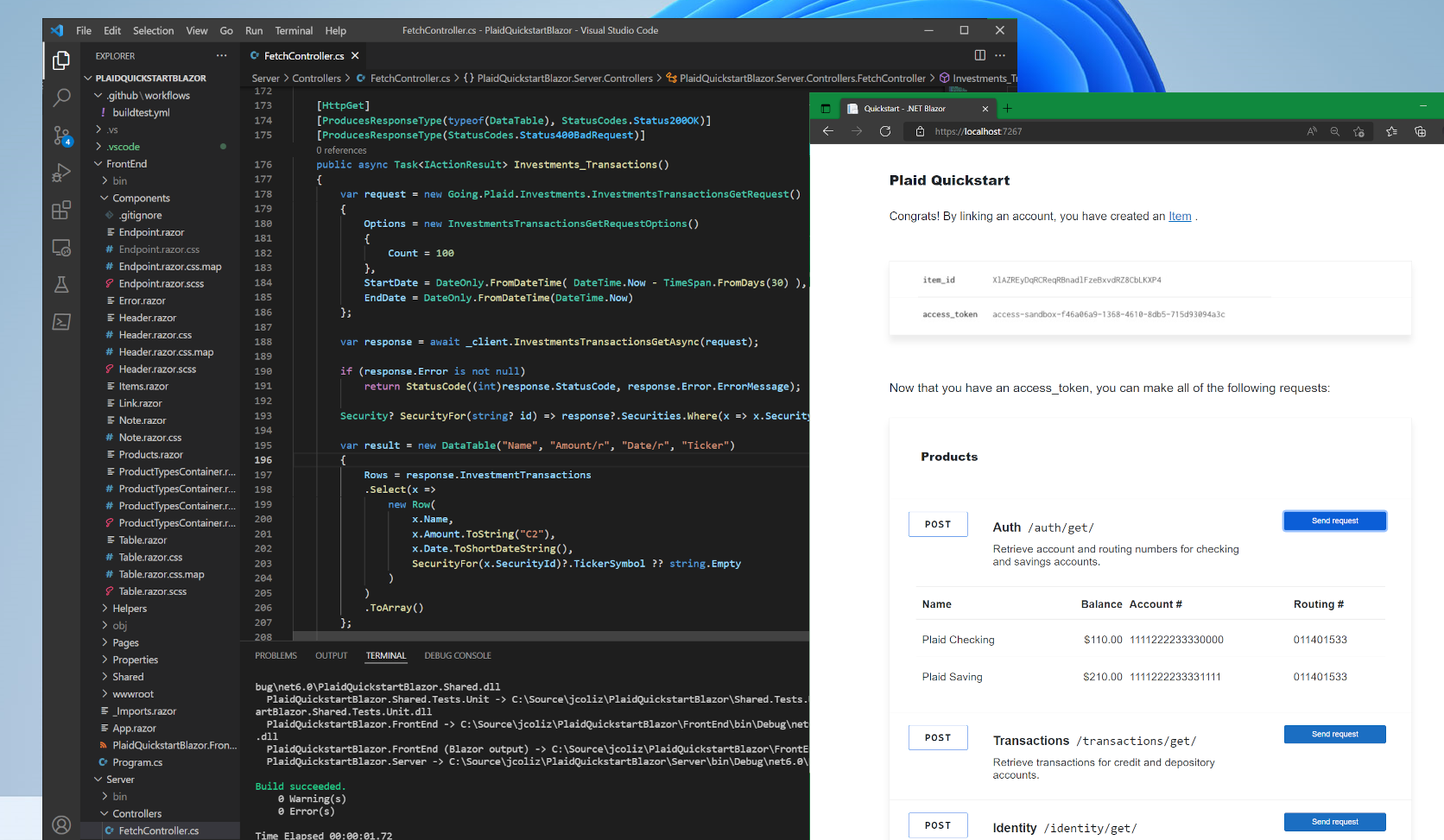Open the Search view in activity bar
This screenshot has height=840, width=1444.
point(61,98)
